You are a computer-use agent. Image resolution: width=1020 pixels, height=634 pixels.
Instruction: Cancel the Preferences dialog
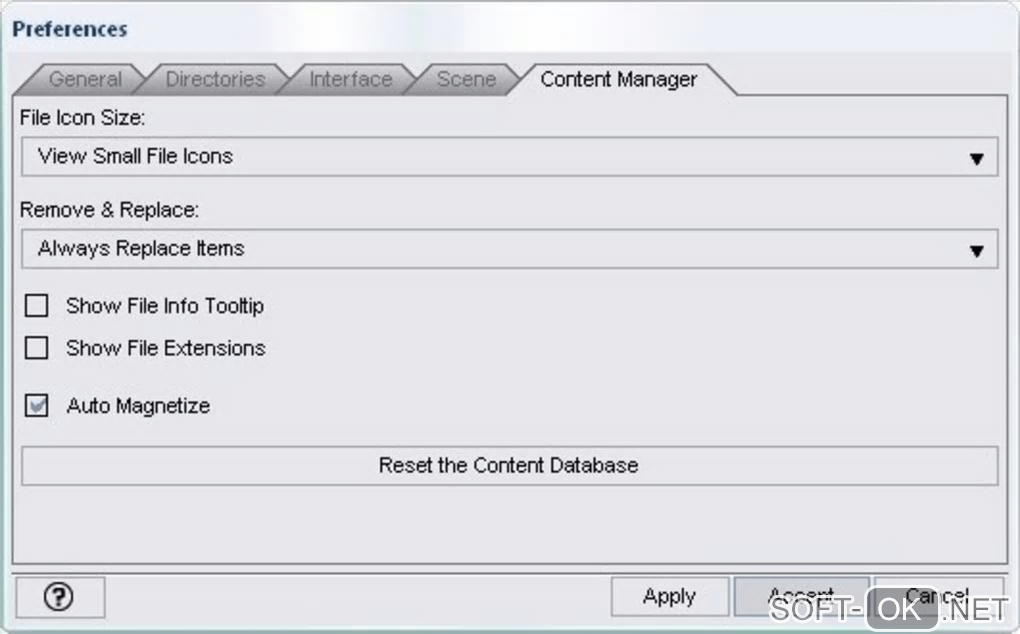click(938, 597)
